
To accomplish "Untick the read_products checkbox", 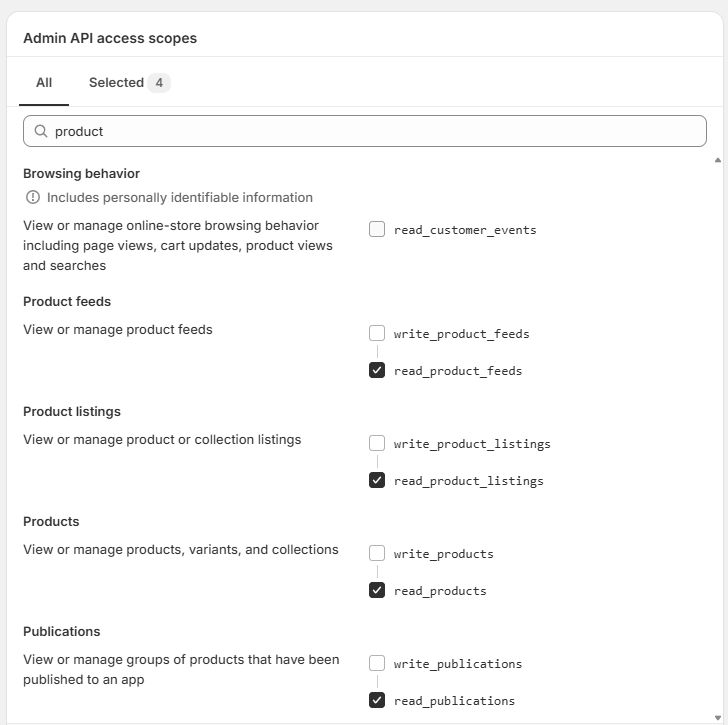I will click(x=377, y=590).
